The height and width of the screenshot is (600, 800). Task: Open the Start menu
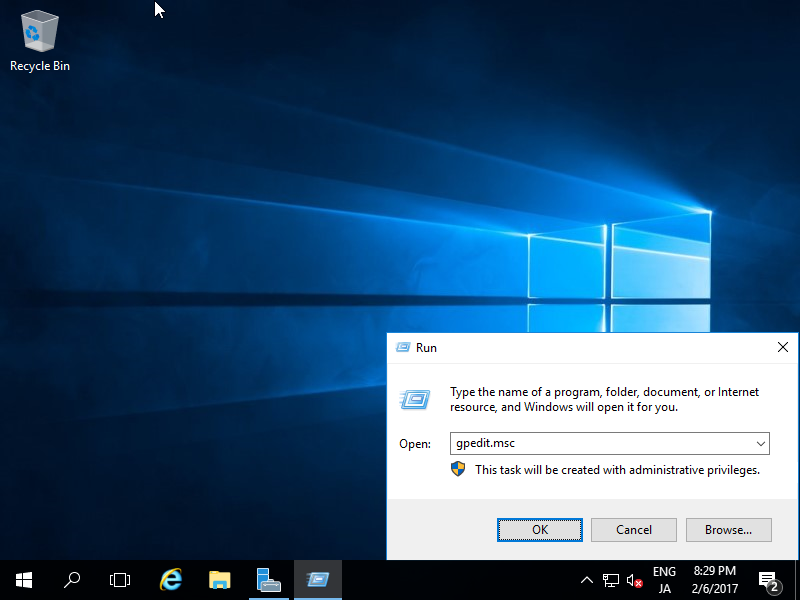(23, 580)
